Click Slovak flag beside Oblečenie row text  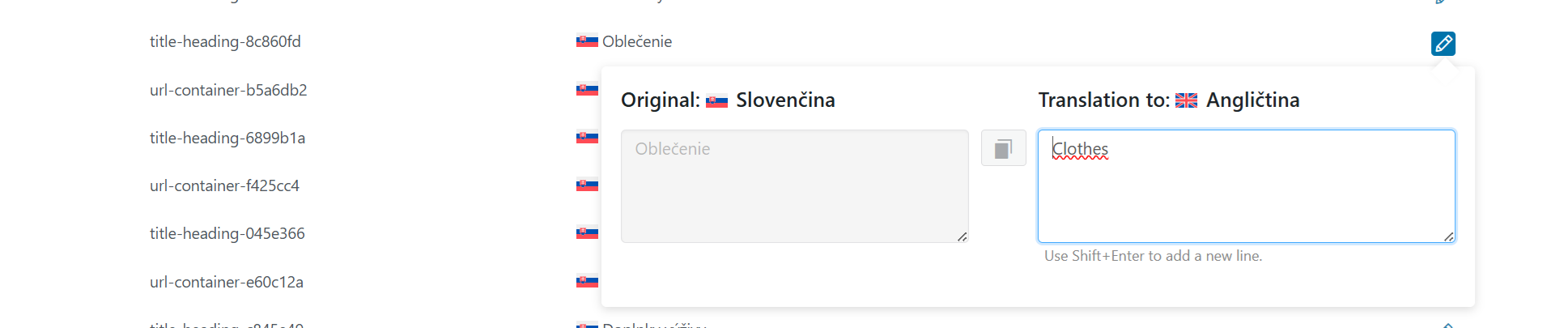click(x=587, y=41)
